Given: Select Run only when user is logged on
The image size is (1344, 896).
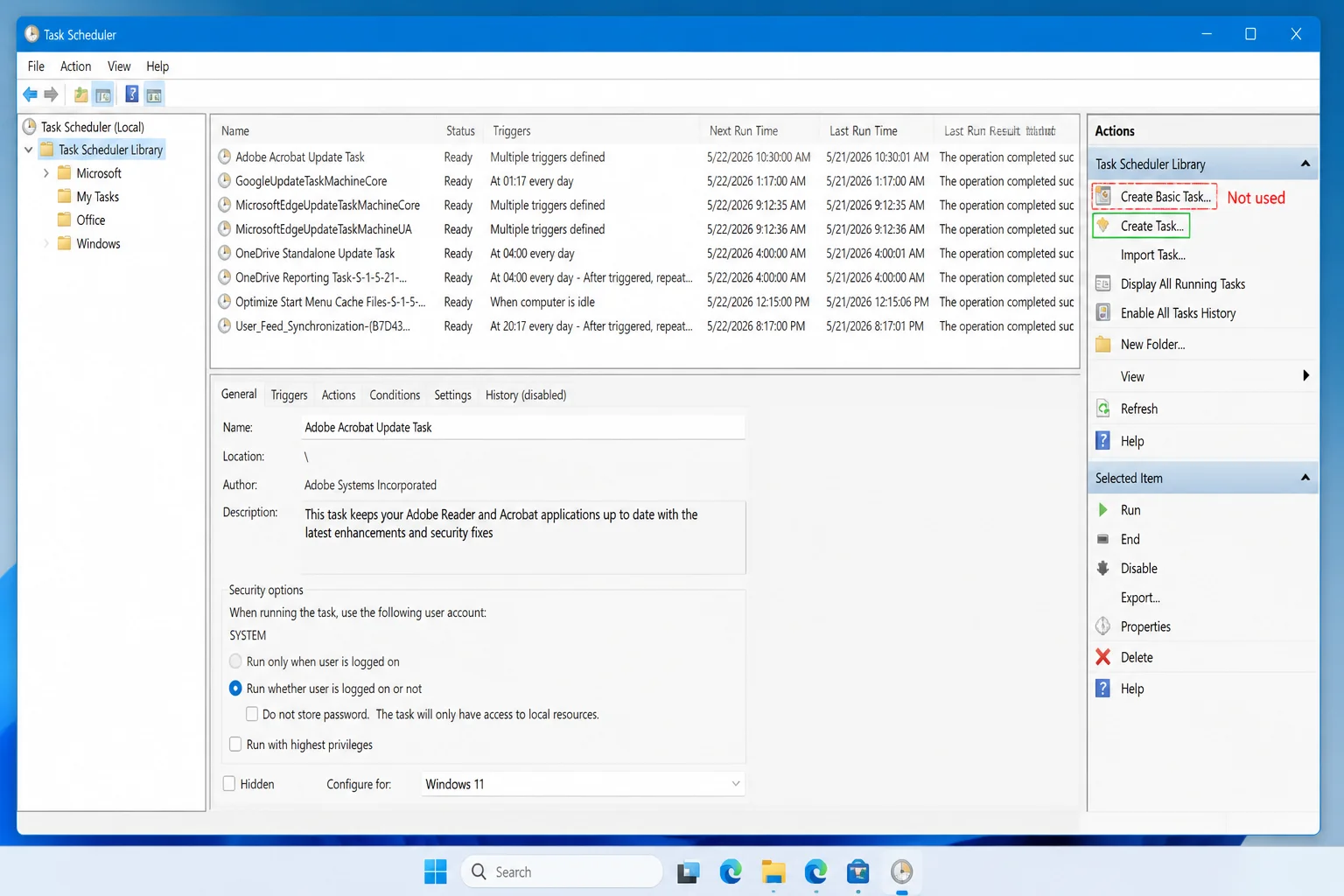Looking at the screenshot, I should pyautogui.click(x=235, y=661).
